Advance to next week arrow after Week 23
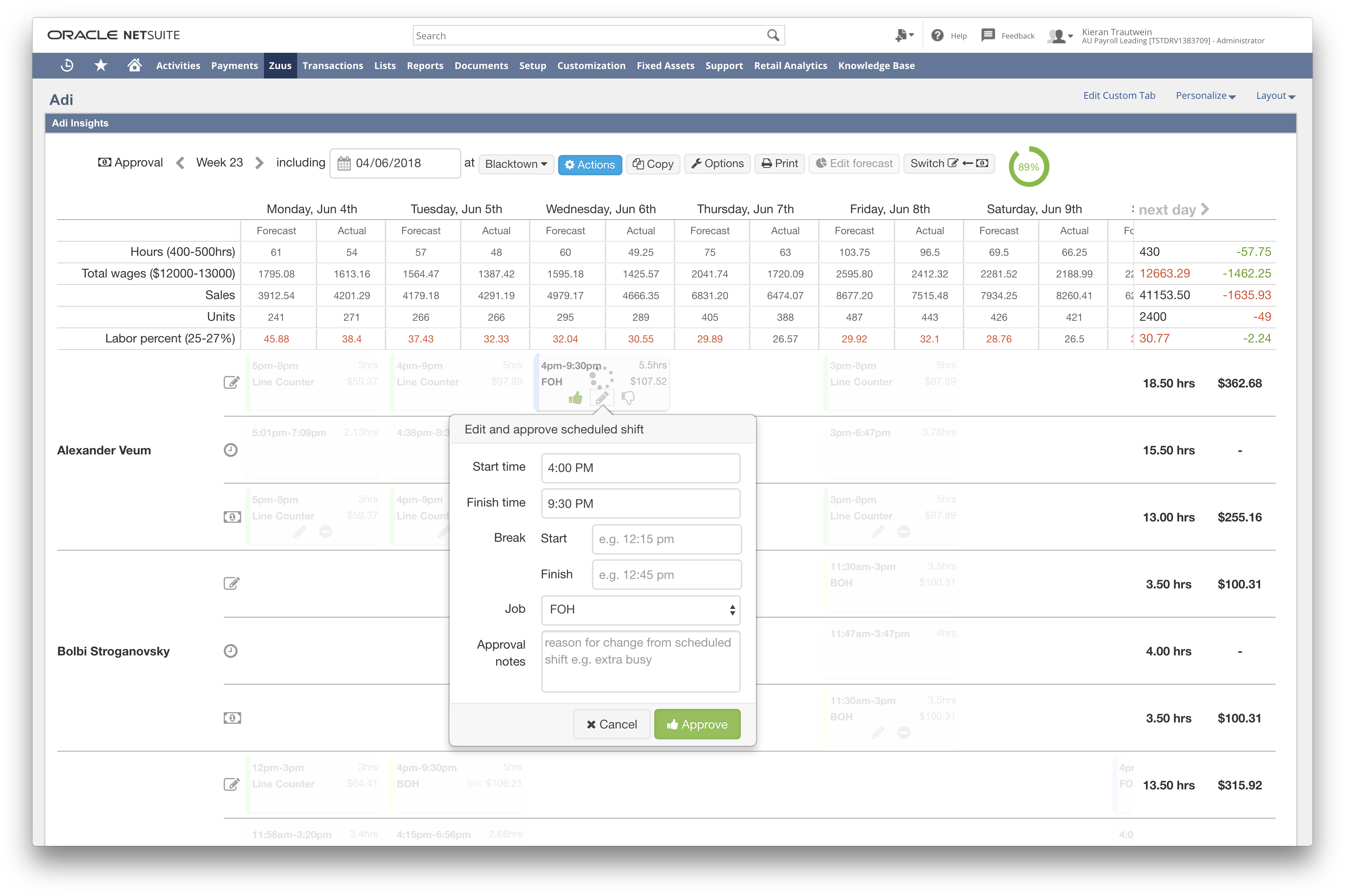Image resolution: width=1345 pixels, height=896 pixels. pos(260,163)
